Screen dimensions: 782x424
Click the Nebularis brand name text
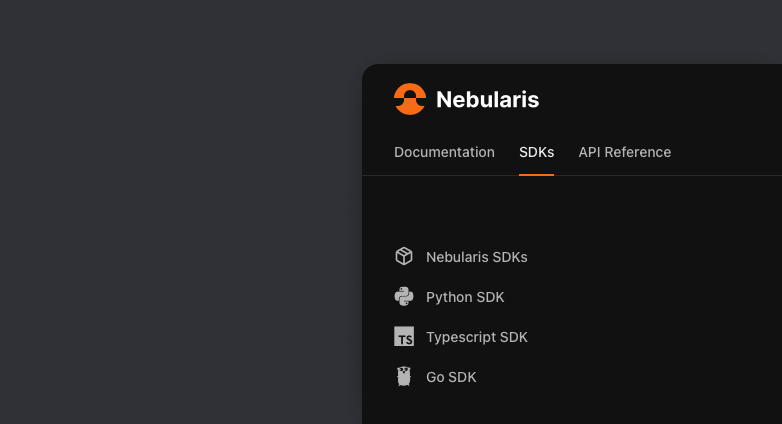(487, 100)
